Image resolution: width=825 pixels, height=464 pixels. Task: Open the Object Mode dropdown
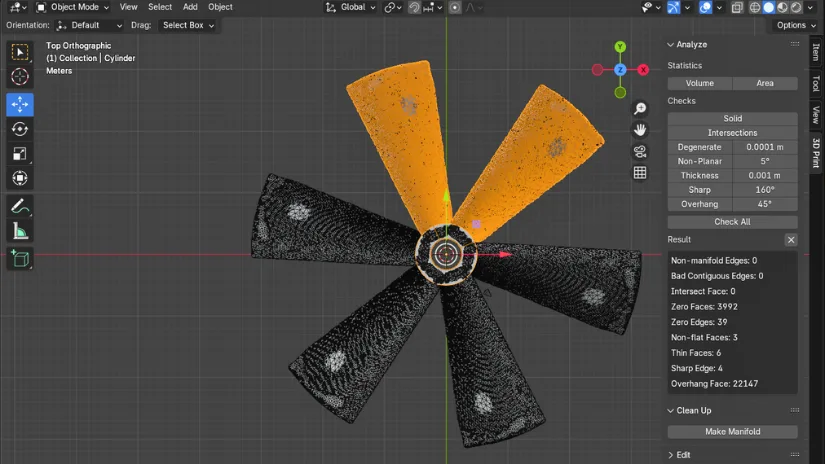click(x=73, y=7)
